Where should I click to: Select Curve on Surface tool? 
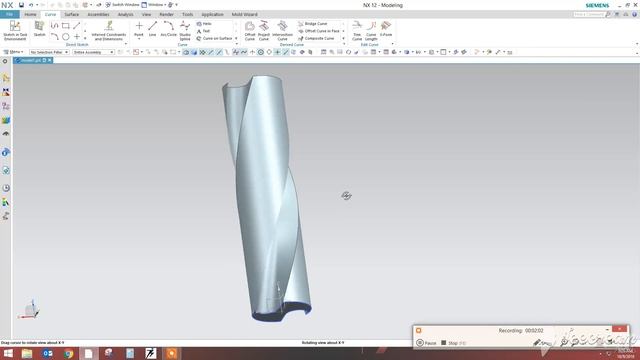[x=214, y=38]
